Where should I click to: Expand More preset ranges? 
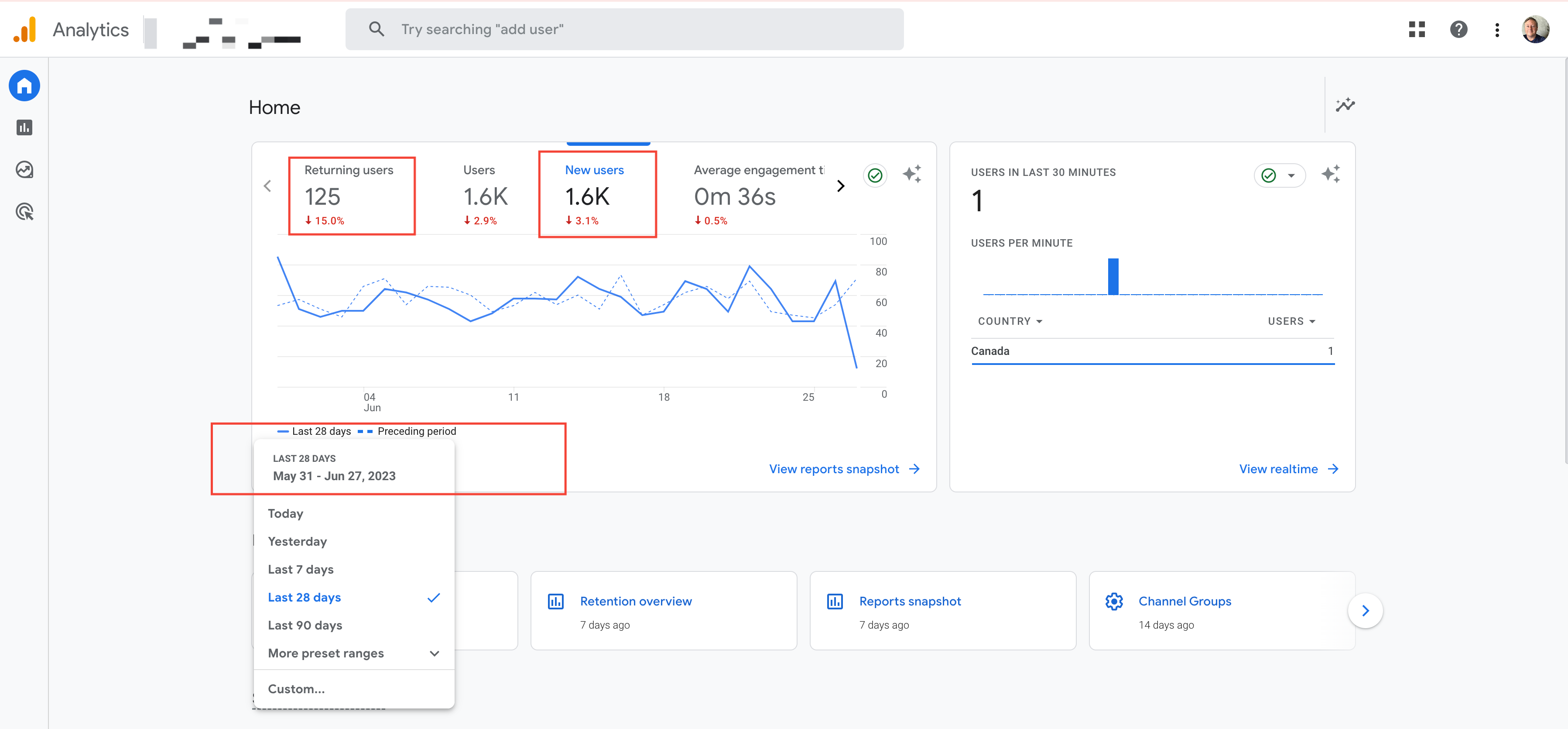point(354,653)
